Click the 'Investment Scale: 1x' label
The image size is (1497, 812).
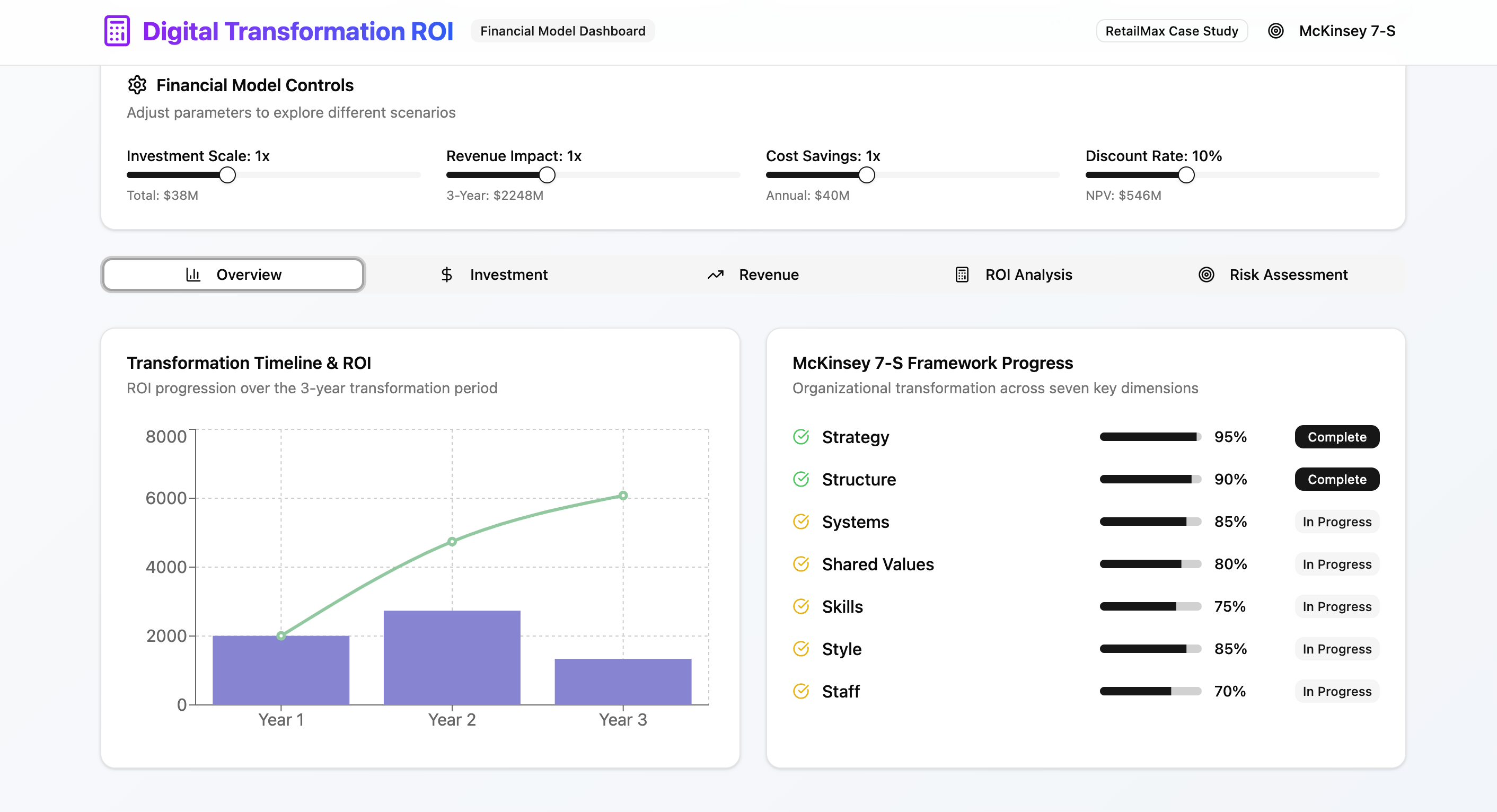(x=198, y=156)
